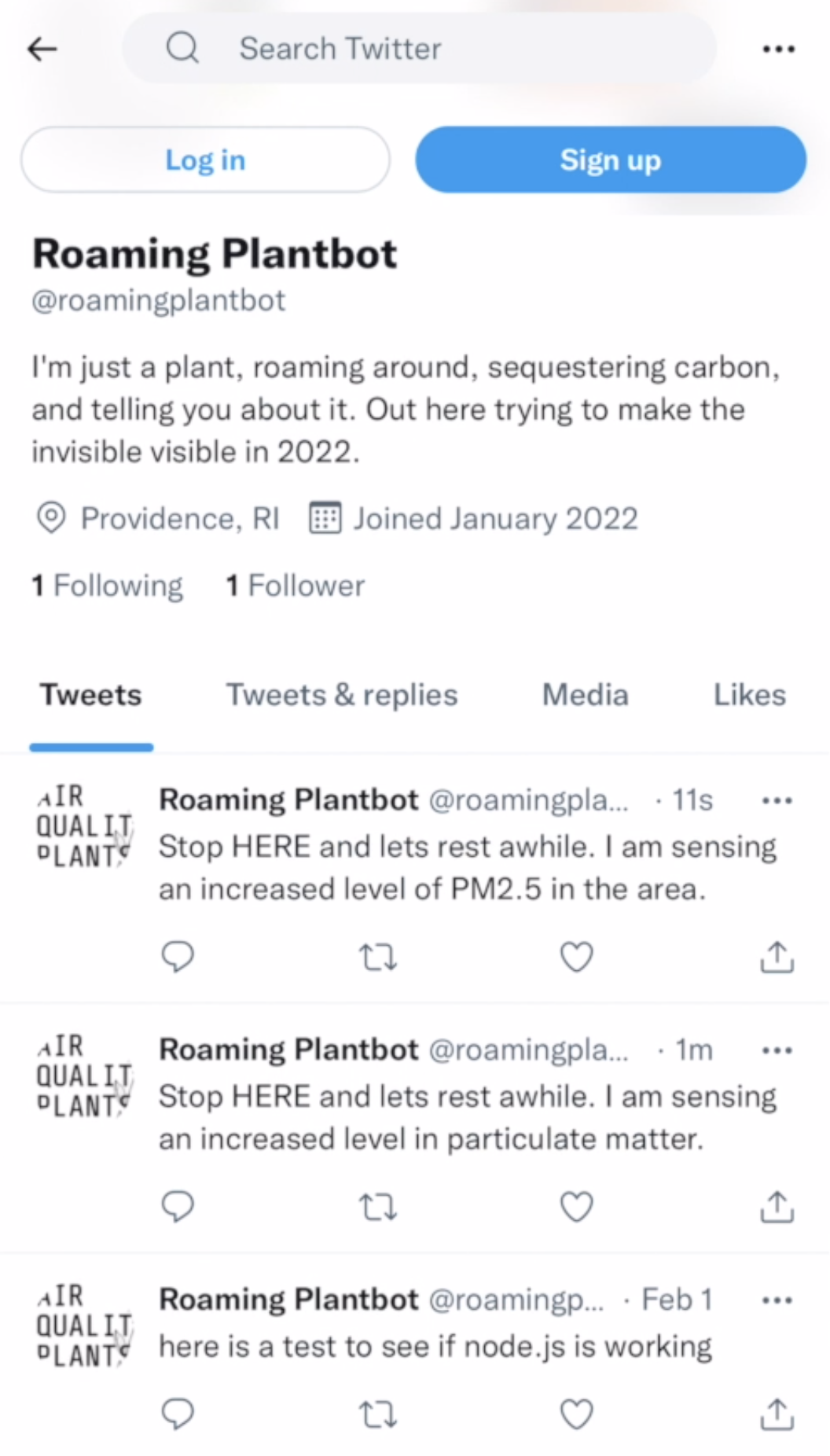Like the particulate matter tweet
Screen dimensions: 830x1456
[576, 1207]
